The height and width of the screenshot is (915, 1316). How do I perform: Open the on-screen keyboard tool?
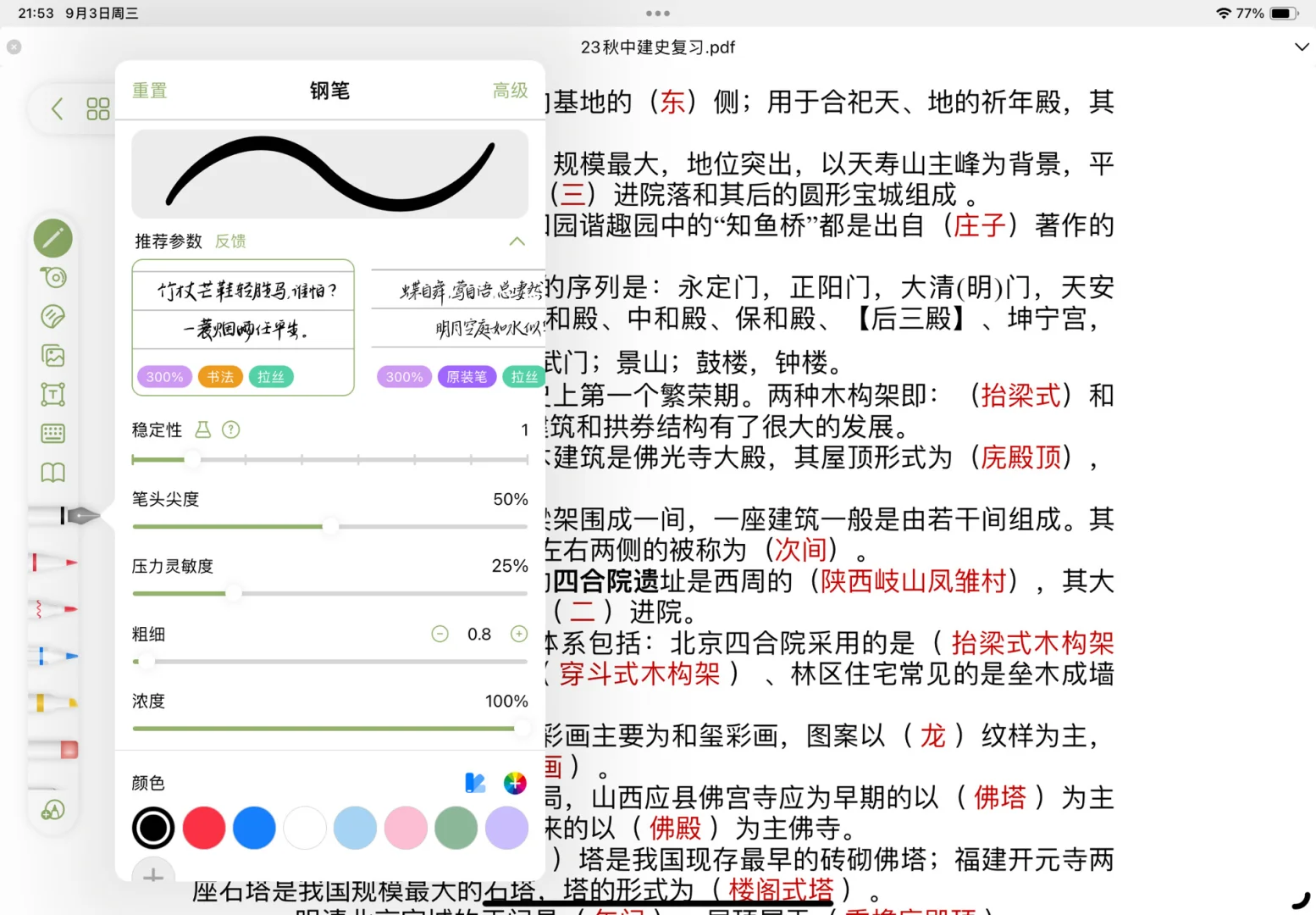(53, 433)
